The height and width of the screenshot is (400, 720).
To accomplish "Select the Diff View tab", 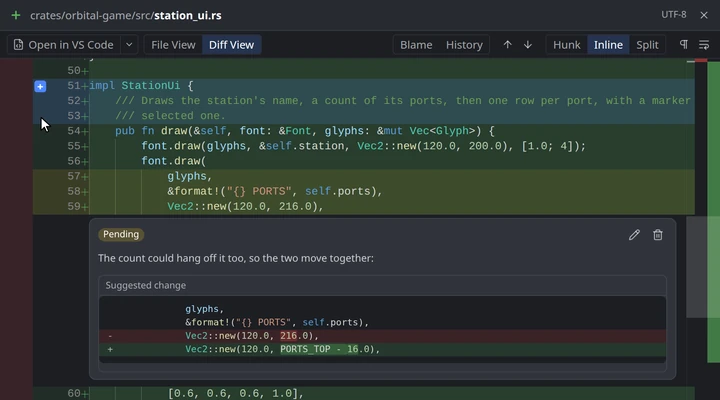I will click(x=231, y=45).
